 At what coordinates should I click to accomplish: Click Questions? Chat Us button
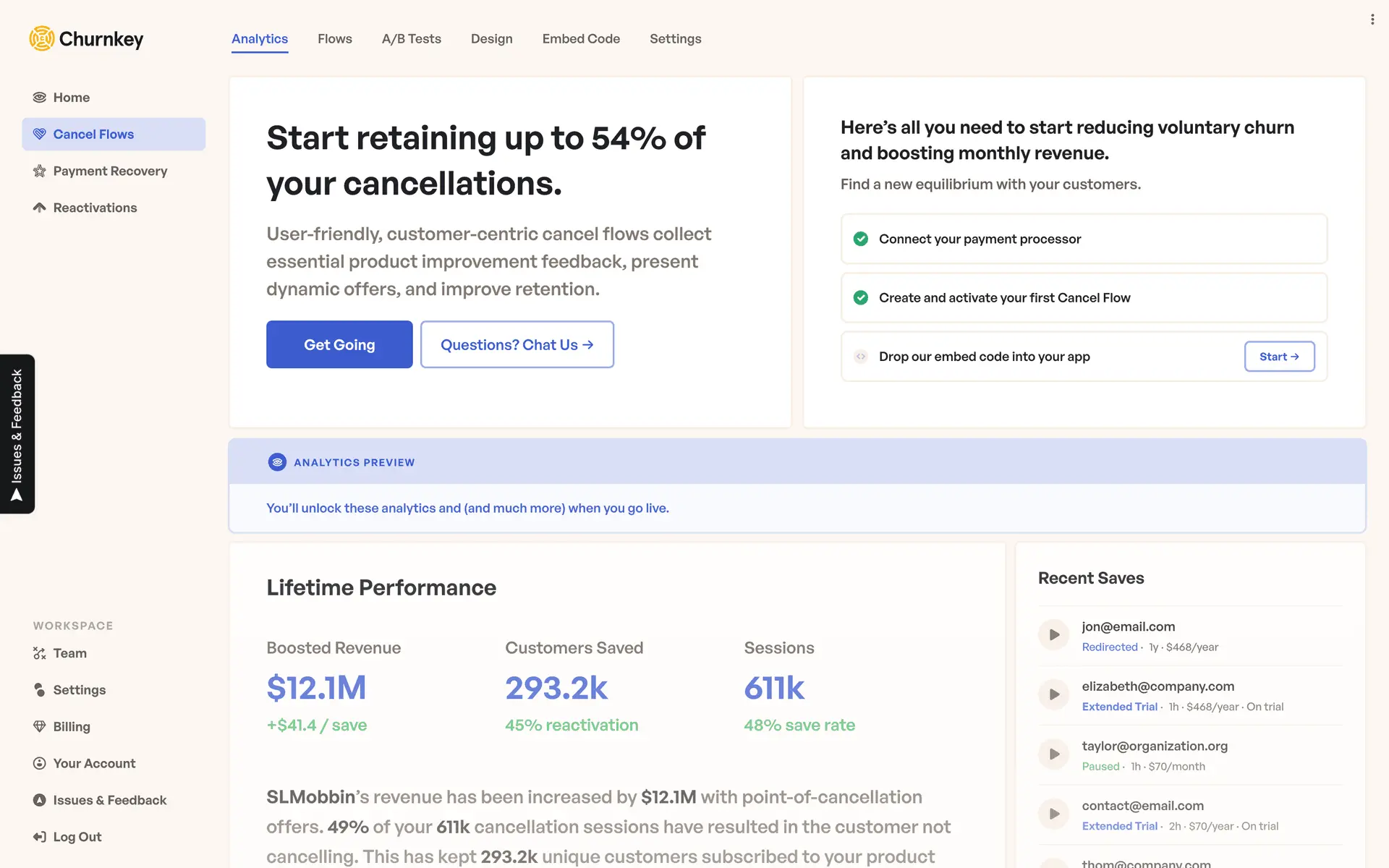coord(517,345)
